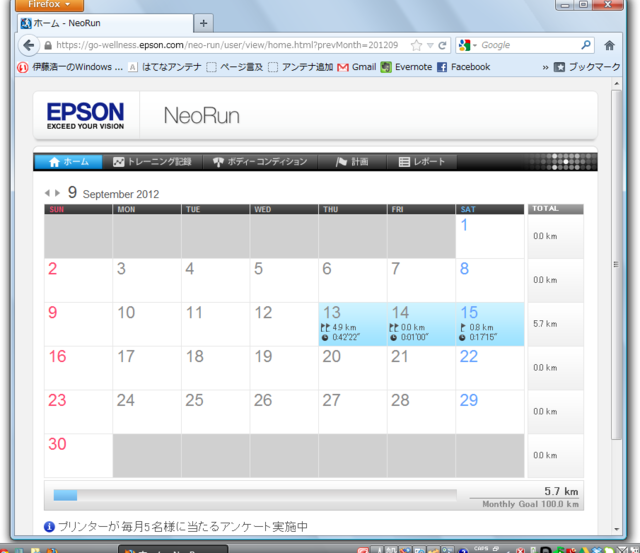Click the scrollbar down arrow
The width and height of the screenshot is (640, 553).
617,529
